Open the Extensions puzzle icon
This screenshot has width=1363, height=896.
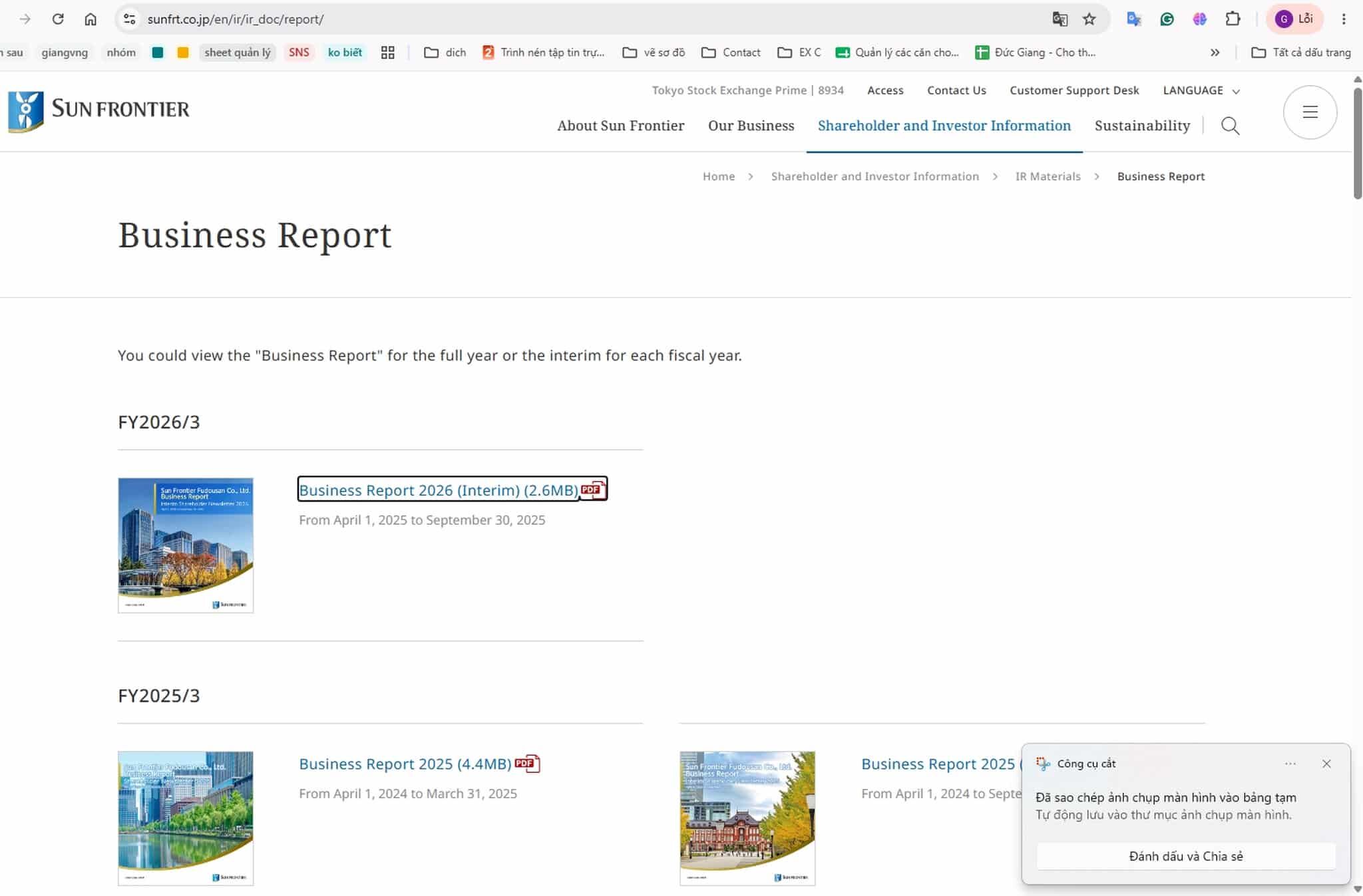coord(1233,19)
